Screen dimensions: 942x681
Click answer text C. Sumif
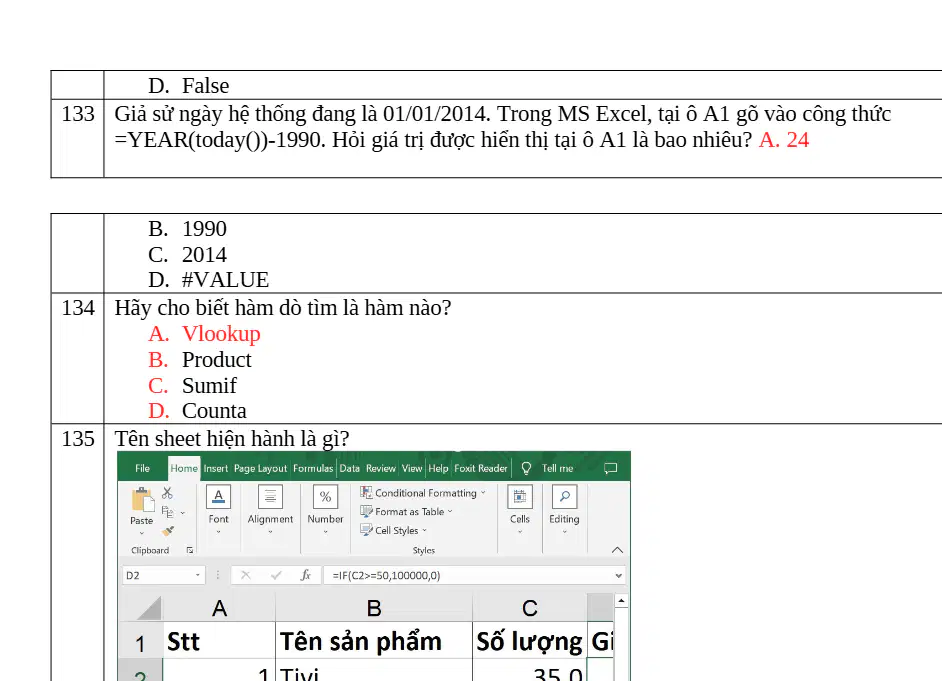pyautogui.click(x=192, y=386)
